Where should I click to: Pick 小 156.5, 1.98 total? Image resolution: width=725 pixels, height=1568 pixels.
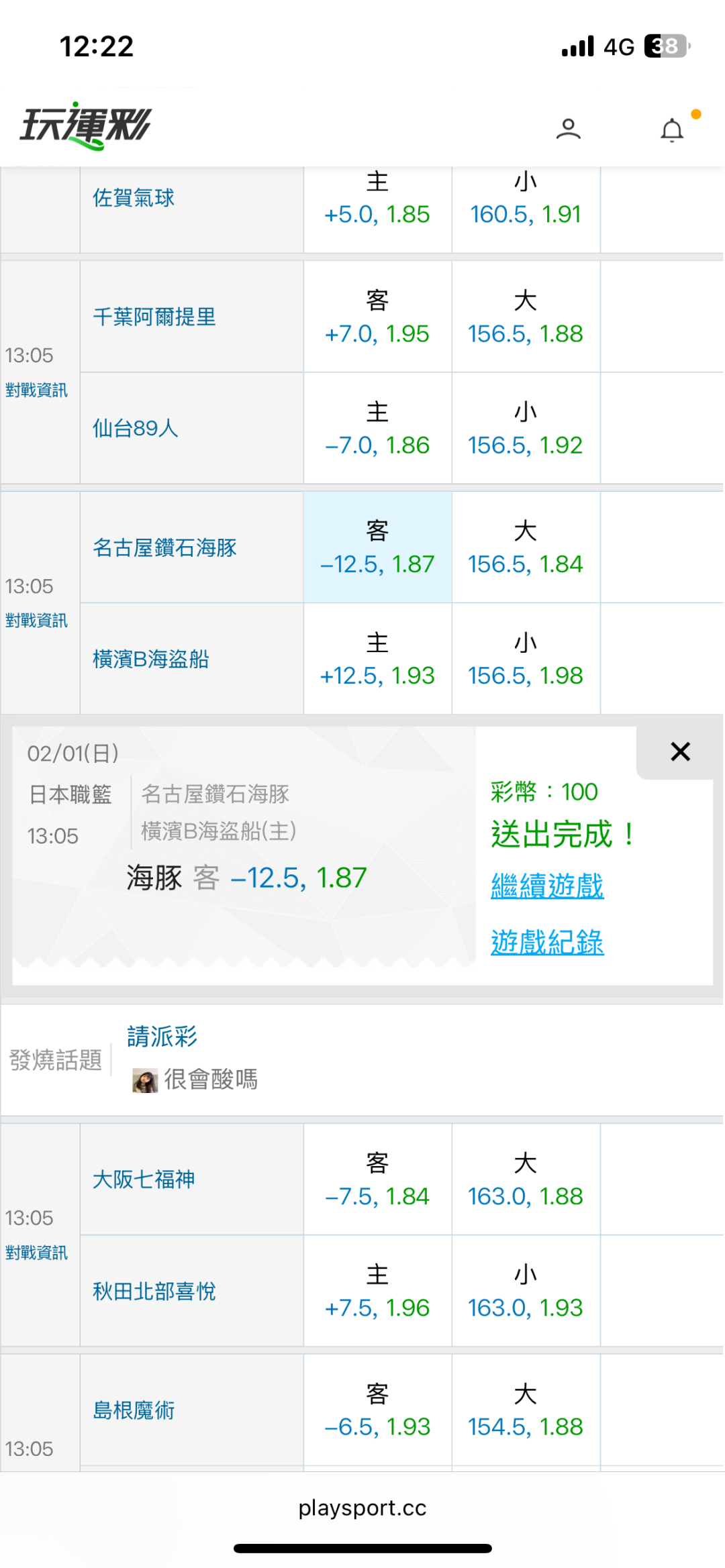pos(526,659)
